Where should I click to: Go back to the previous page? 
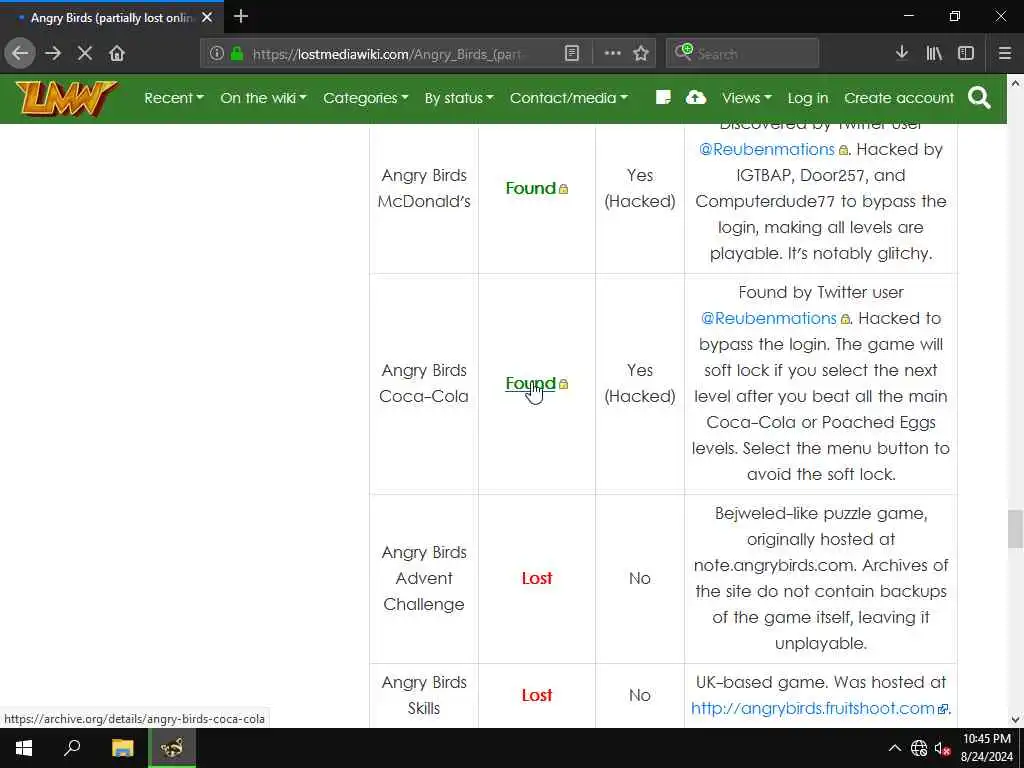(x=20, y=53)
